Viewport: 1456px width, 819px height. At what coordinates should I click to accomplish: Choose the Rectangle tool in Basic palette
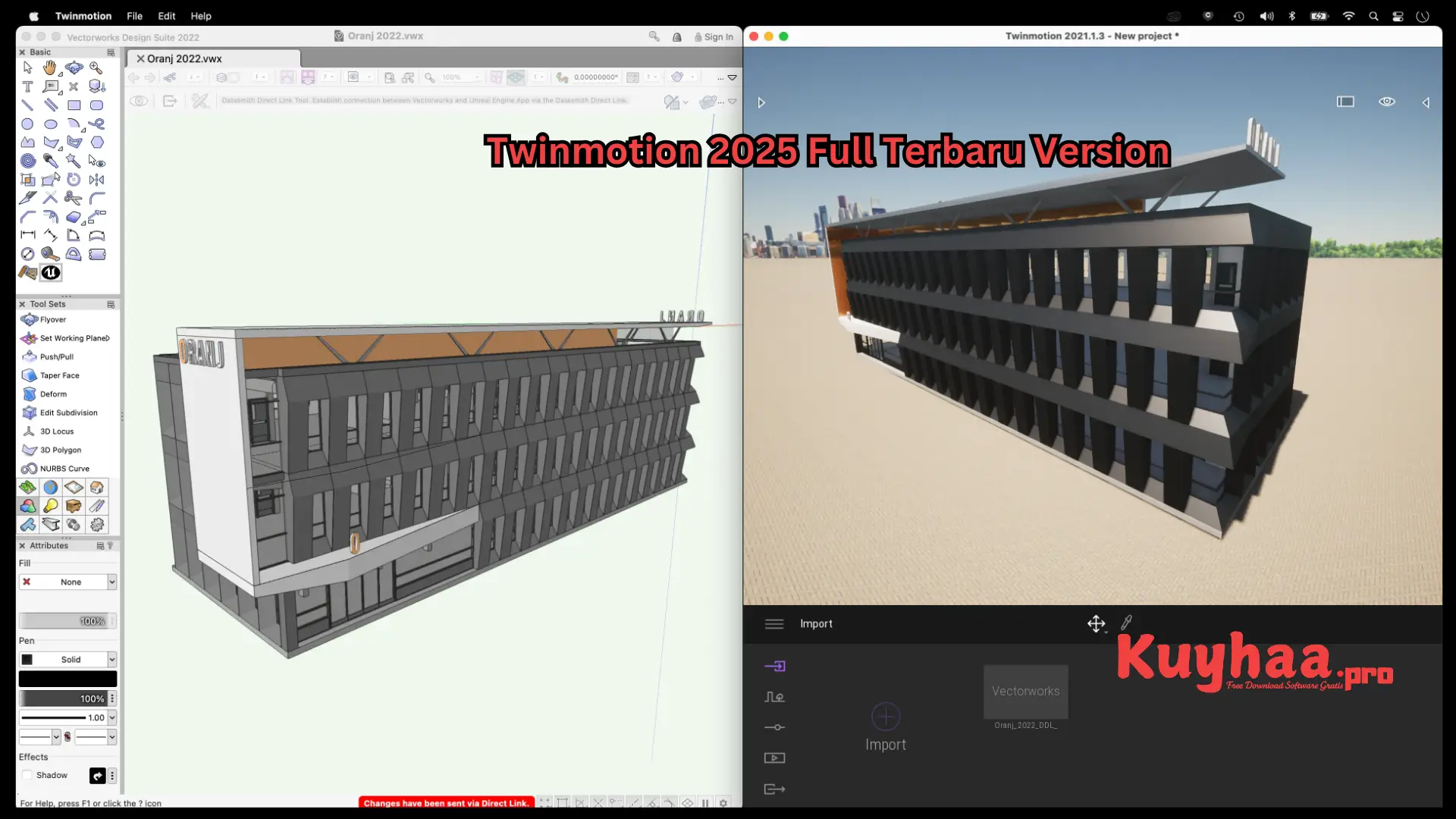(74, 105)
